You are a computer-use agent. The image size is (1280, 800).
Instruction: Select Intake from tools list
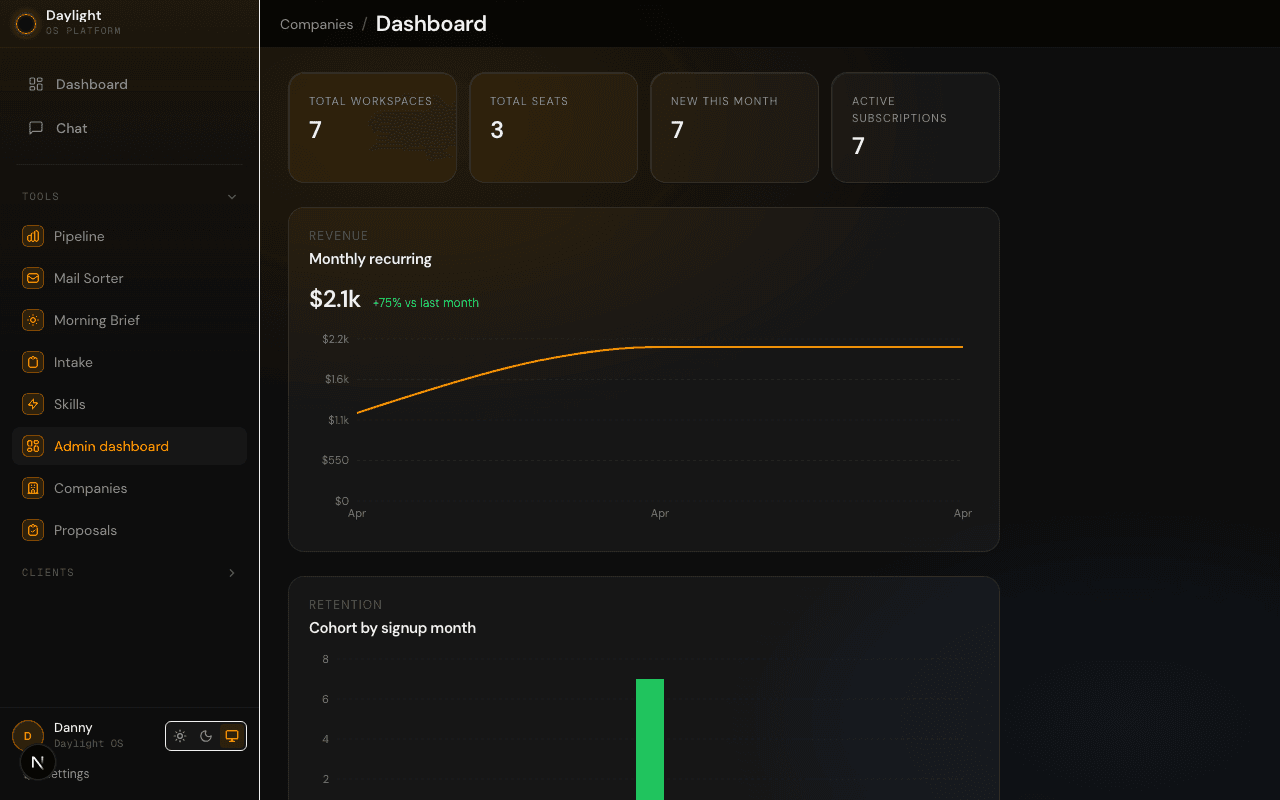[x=130, y=362]
